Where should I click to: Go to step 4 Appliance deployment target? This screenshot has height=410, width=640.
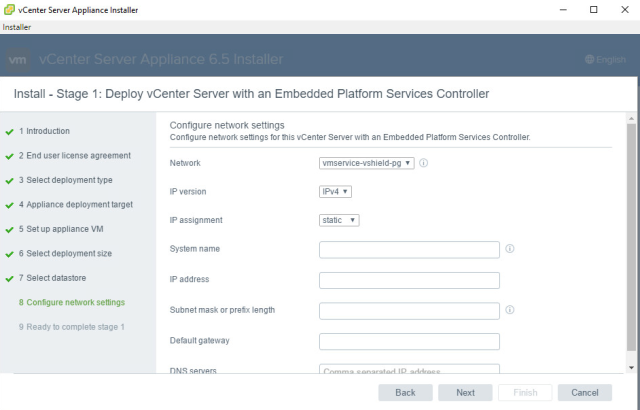76,204
